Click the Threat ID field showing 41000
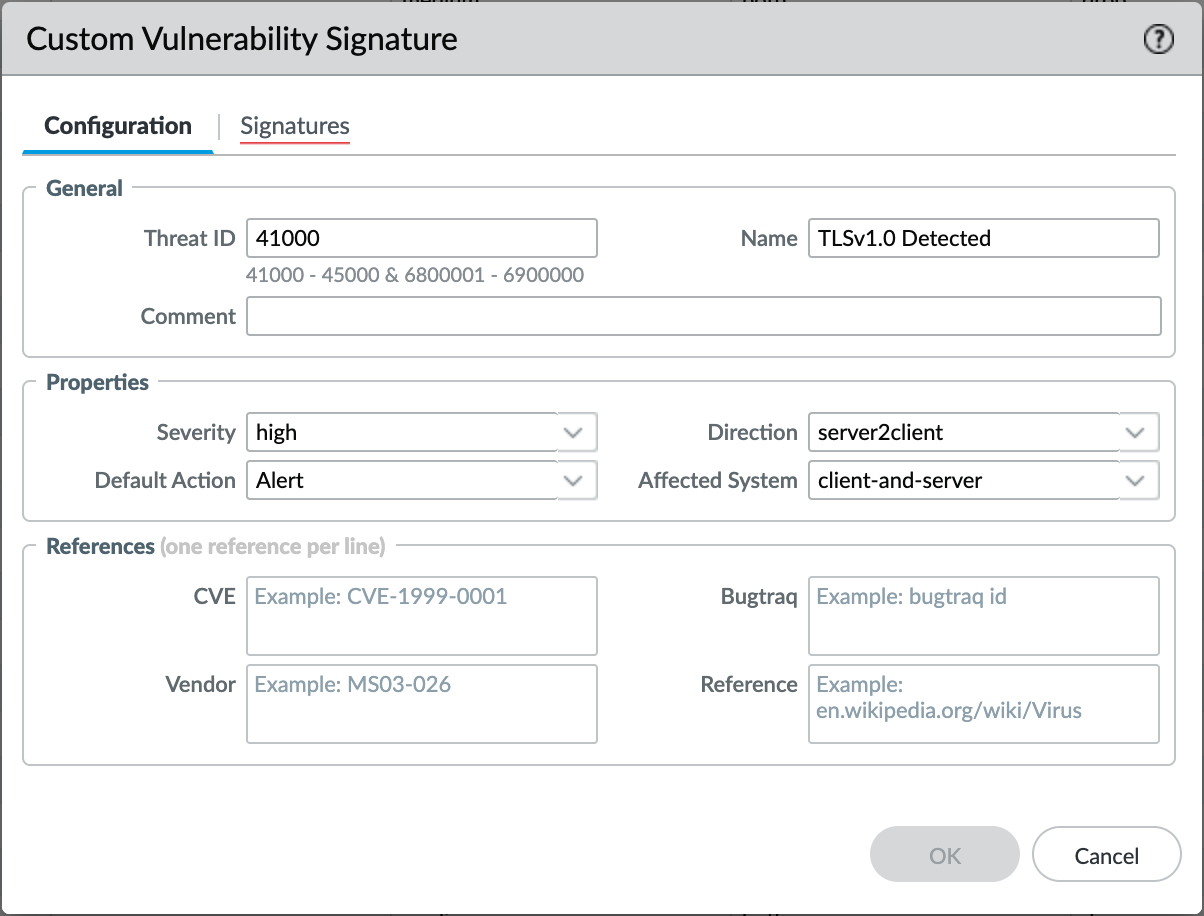 420,238
